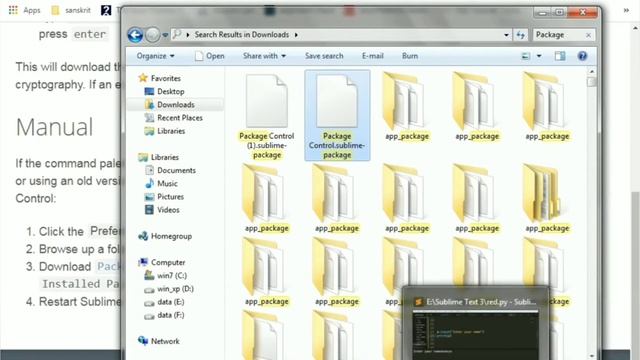640x360 pixels.
Task: Open Explorer help icon
Action: click(x=582, y=56)
